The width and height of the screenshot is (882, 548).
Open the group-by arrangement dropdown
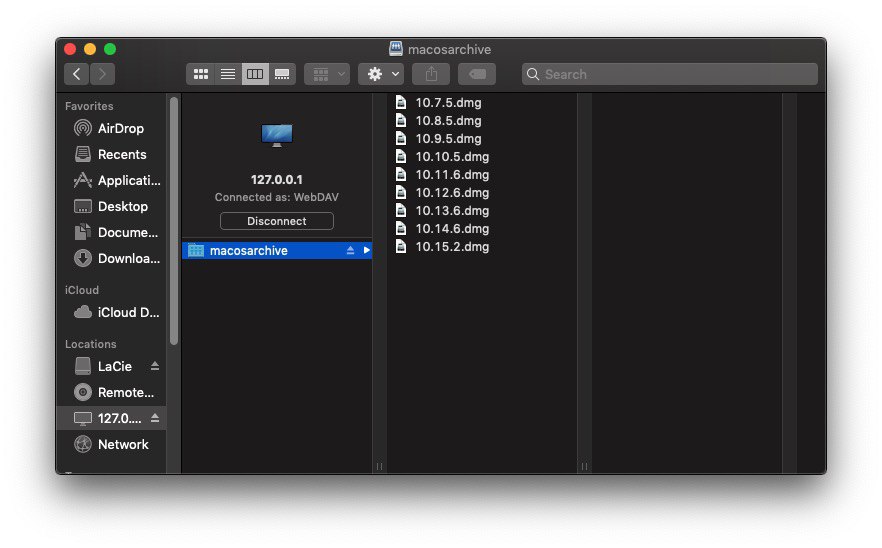[x=327, y=74]
